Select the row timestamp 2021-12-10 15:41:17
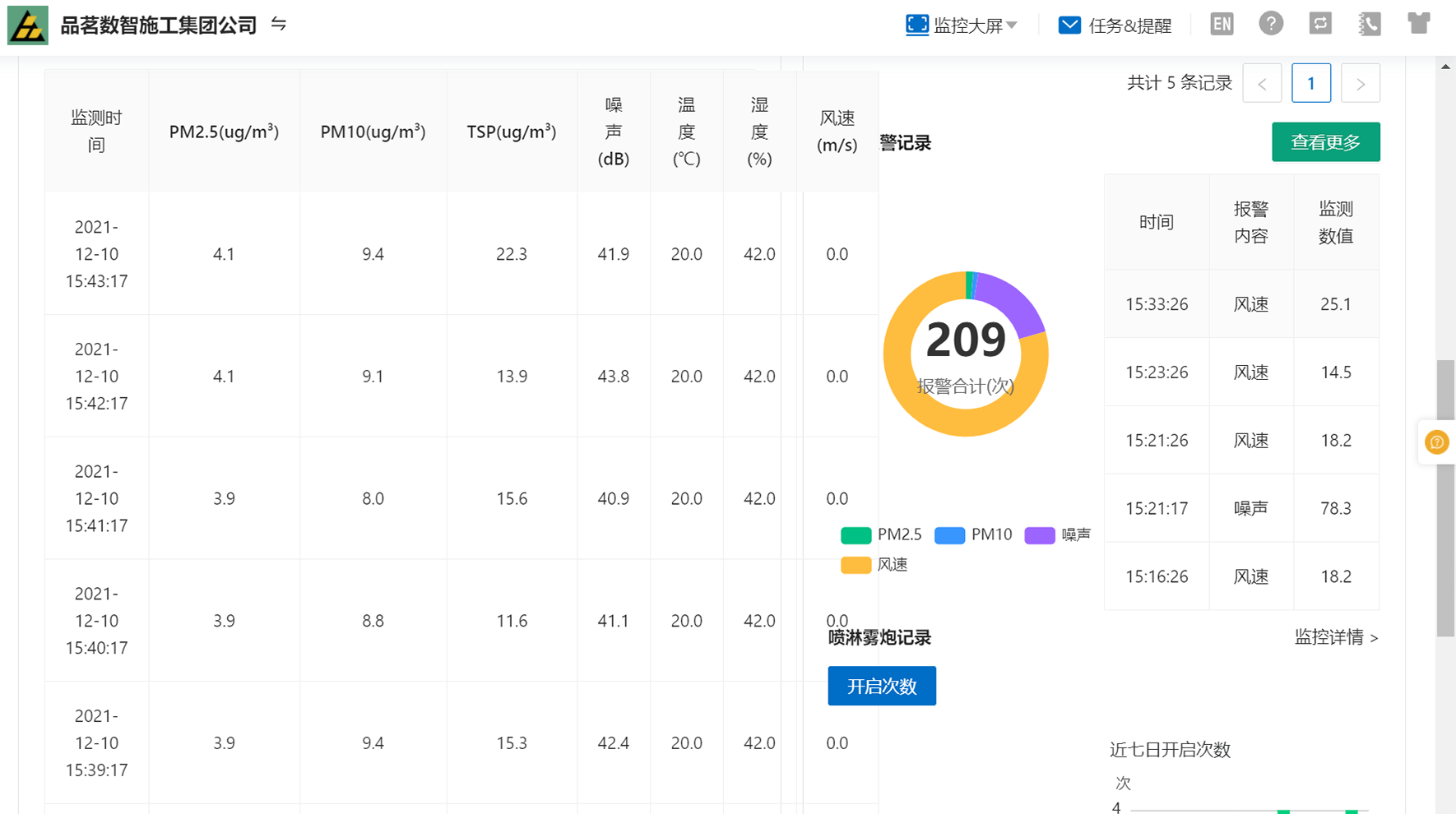This screenshot has width=1456, height=814. [96, 498]
